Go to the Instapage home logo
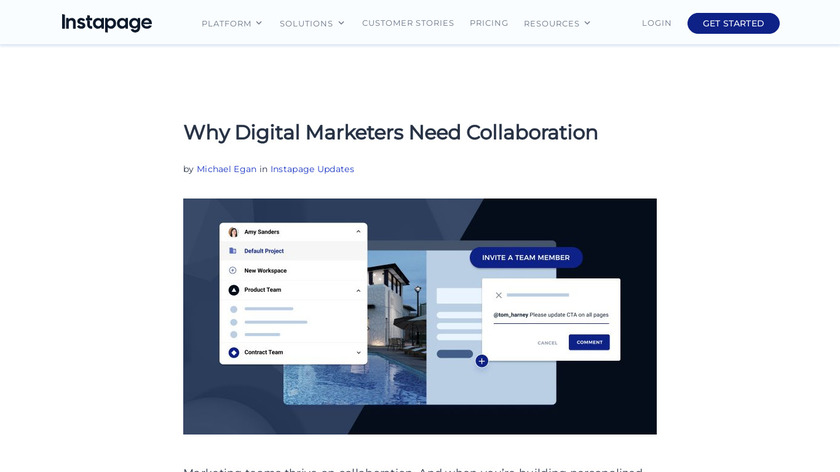This screenshot has height=472, width=840. click(x=107, y=23)
